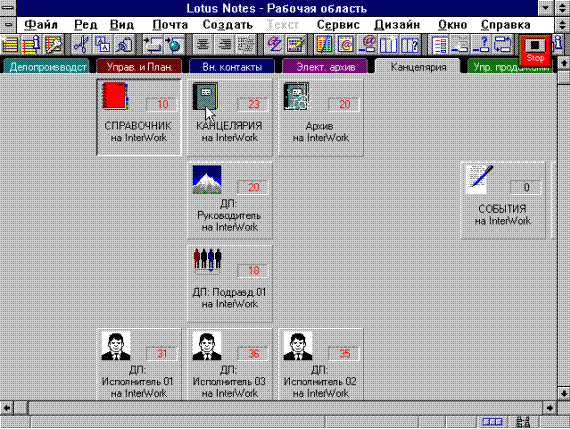Click the copy icon with two A pages
The height and width of the screenshot is (429, 570).
[x=103, y=45]
